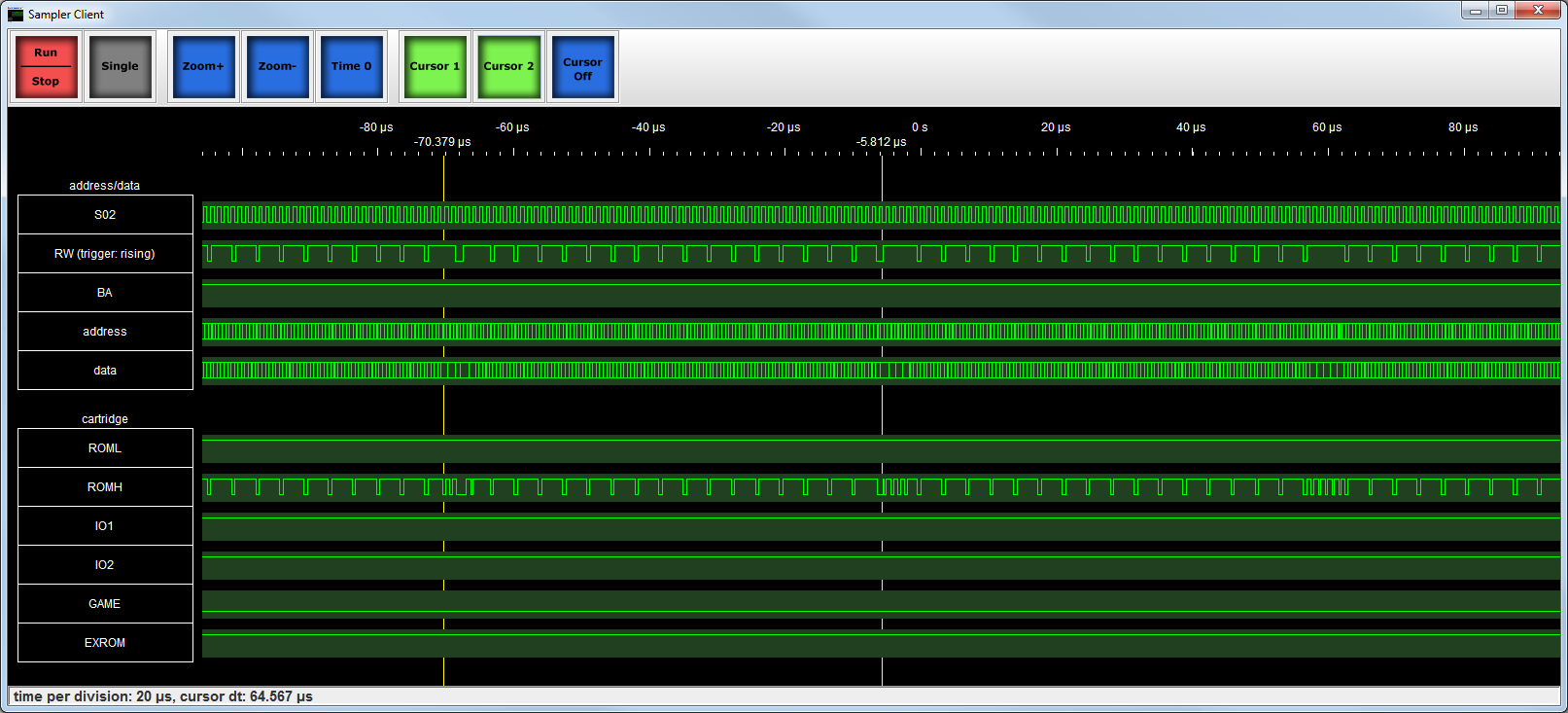This screenshot has height=713, width=1568.
Task: Click the white cursor marker at -5.812 µs
Action: coord(882,409)
